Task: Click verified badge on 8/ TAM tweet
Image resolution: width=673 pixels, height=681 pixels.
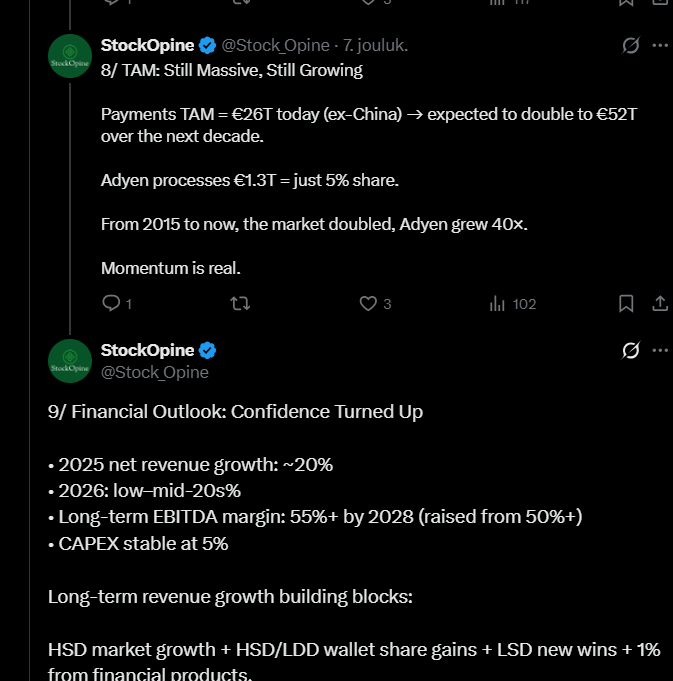Action: (x=208, y=45)
